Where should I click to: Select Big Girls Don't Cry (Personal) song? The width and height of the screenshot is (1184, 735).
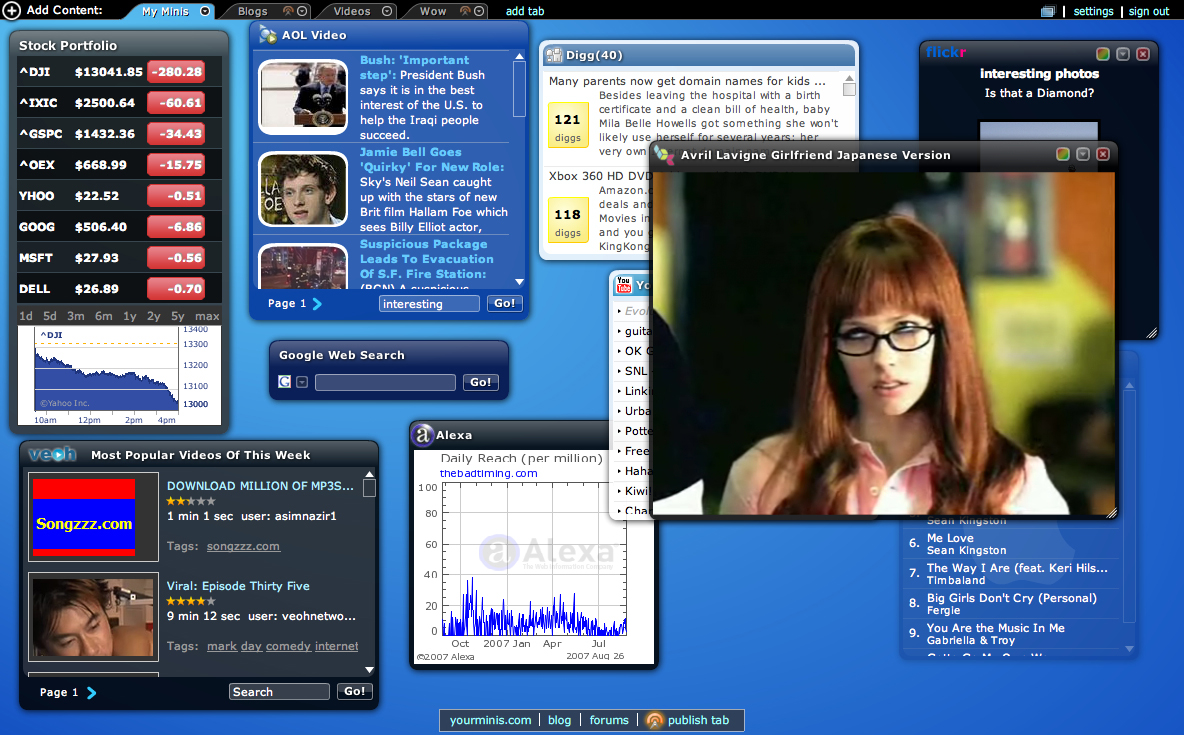(x=1012, y=598)
